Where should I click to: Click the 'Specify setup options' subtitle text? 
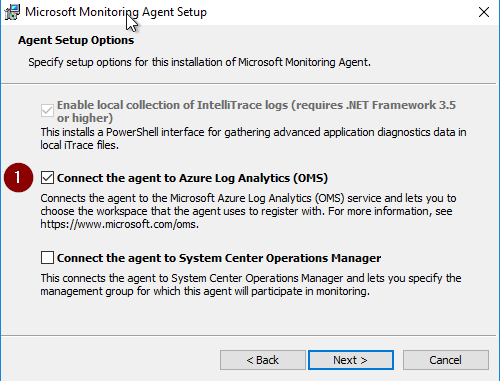tap(199, 62)
